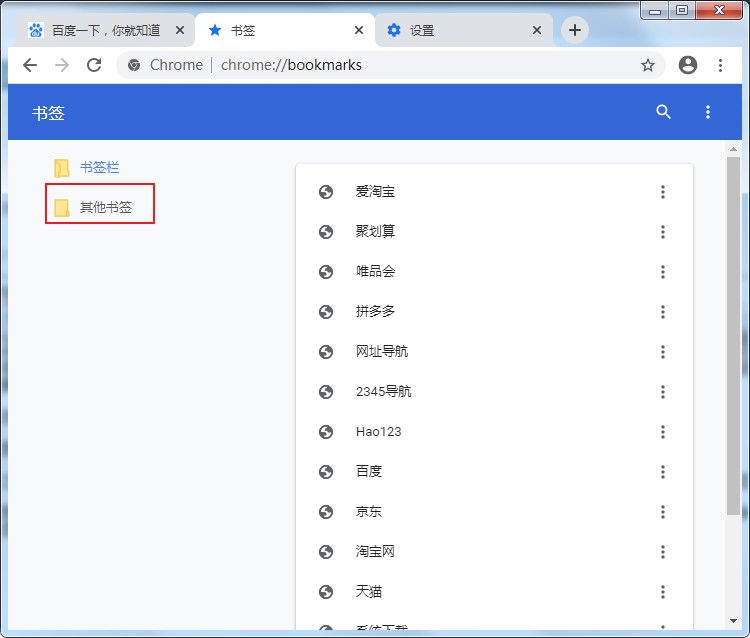Select the 唯品会 bookmark
Screen dimensions: 750x638
494,272
